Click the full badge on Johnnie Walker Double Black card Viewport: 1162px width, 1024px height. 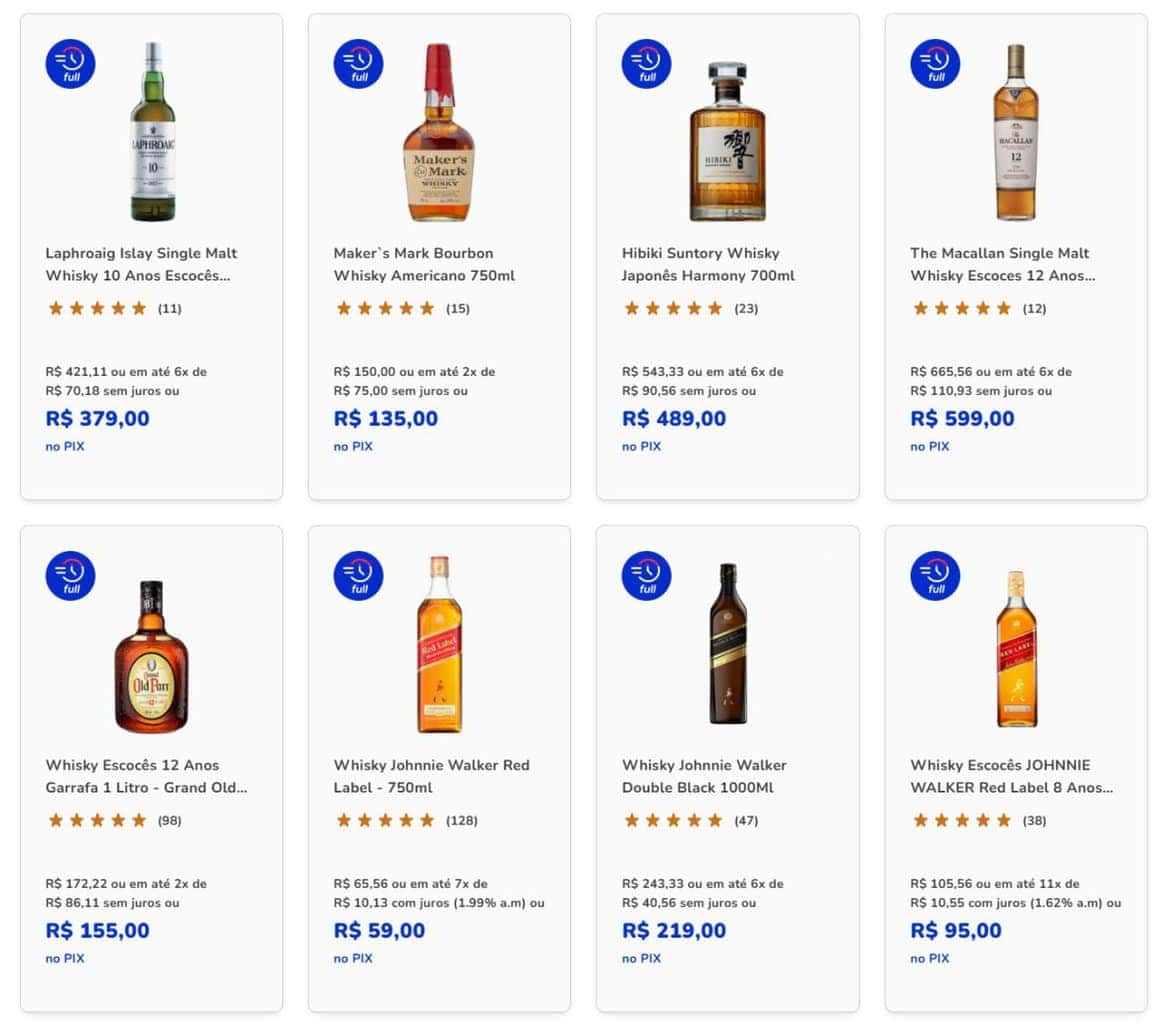click(x=646, y=575)
